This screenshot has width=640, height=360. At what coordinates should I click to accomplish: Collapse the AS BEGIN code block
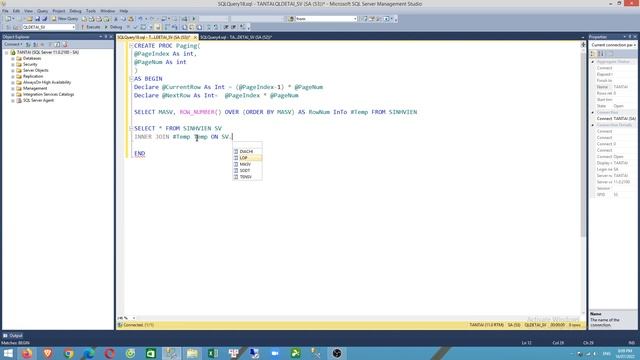click(131, 78)
